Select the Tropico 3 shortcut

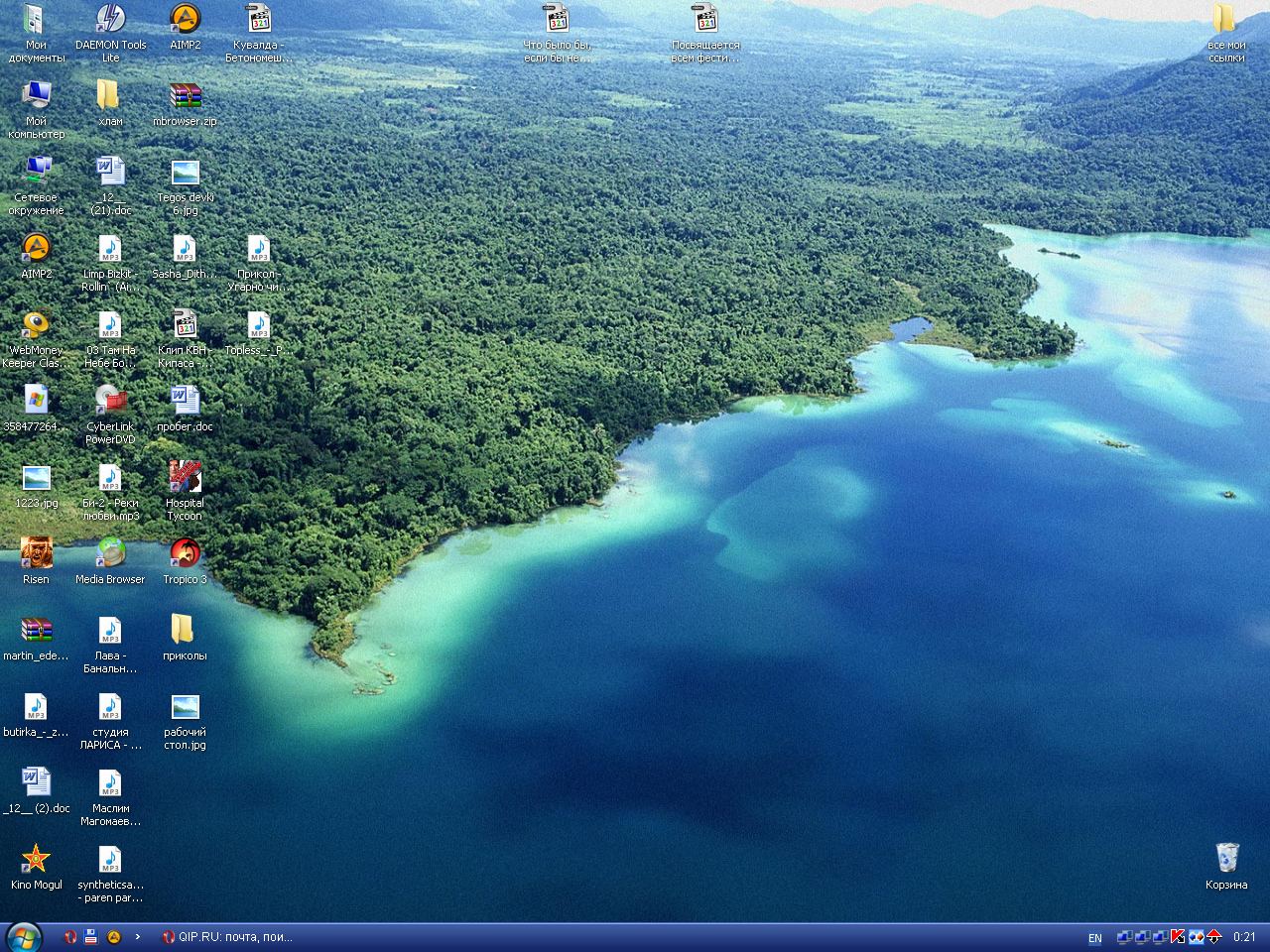185,562
